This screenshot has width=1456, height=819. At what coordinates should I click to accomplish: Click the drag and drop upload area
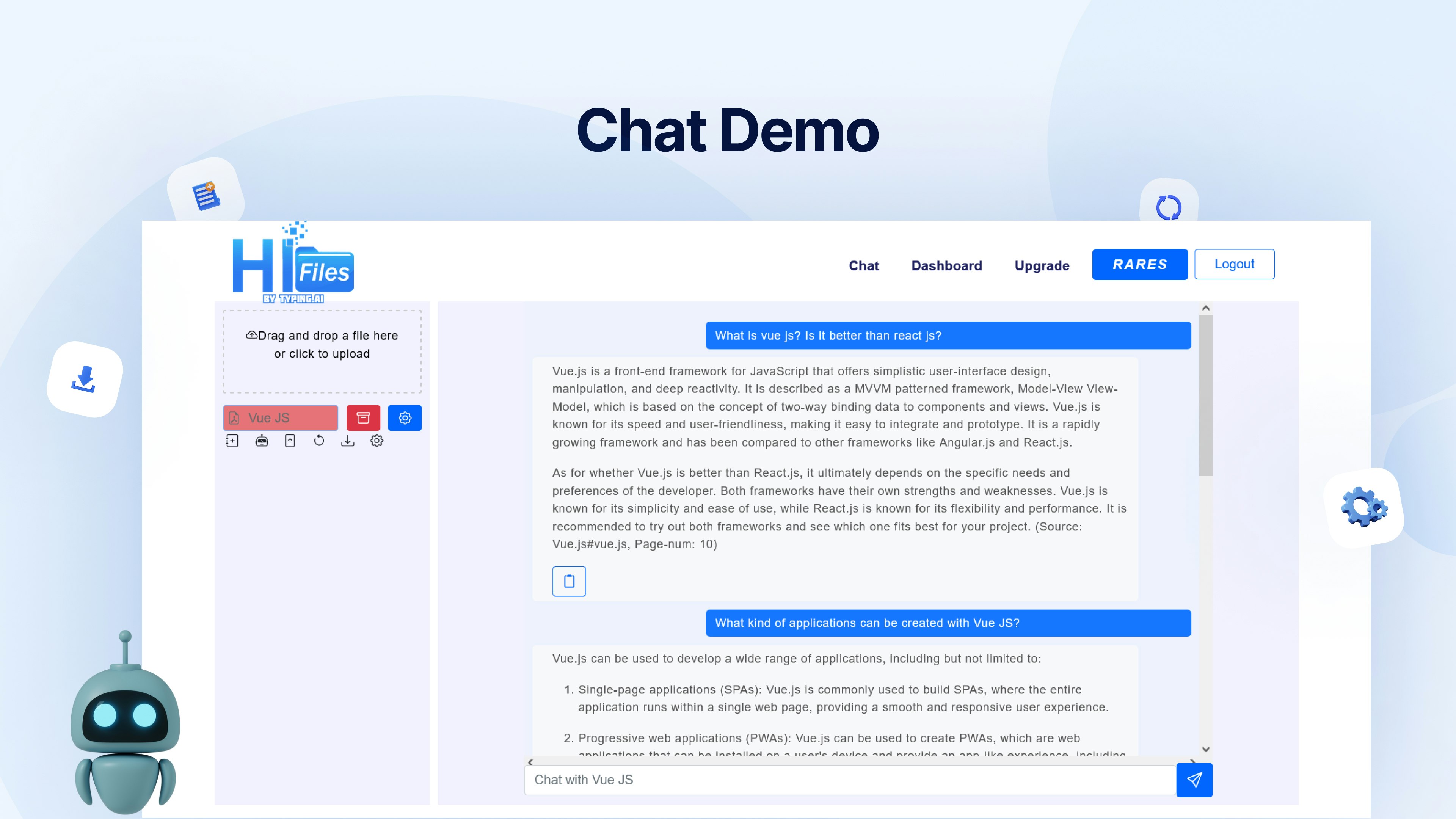coord(322,351)
